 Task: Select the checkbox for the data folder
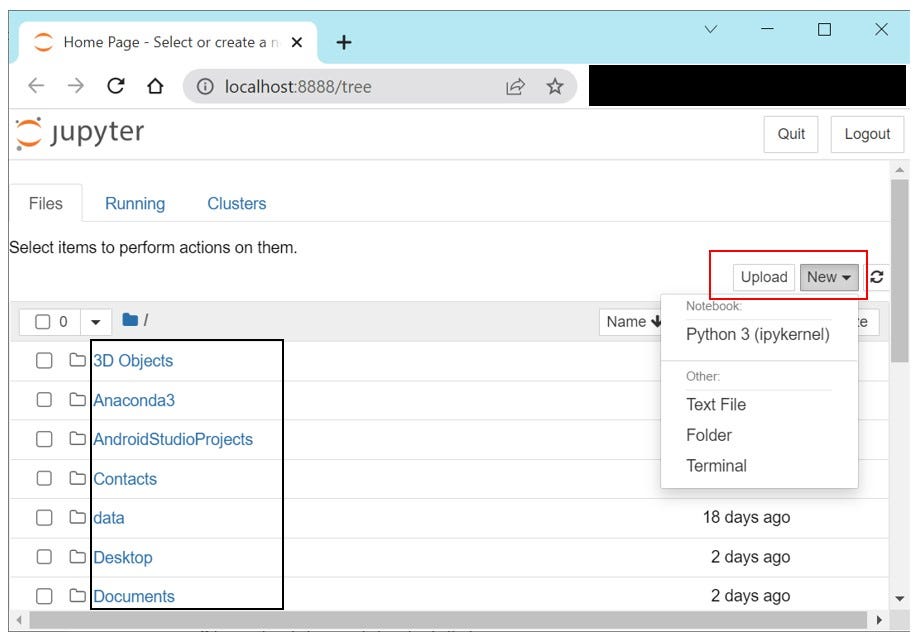[43, 518]
